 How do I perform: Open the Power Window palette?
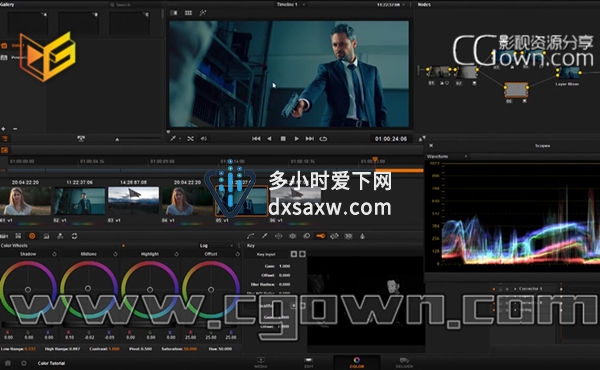[x=279, y=236]
